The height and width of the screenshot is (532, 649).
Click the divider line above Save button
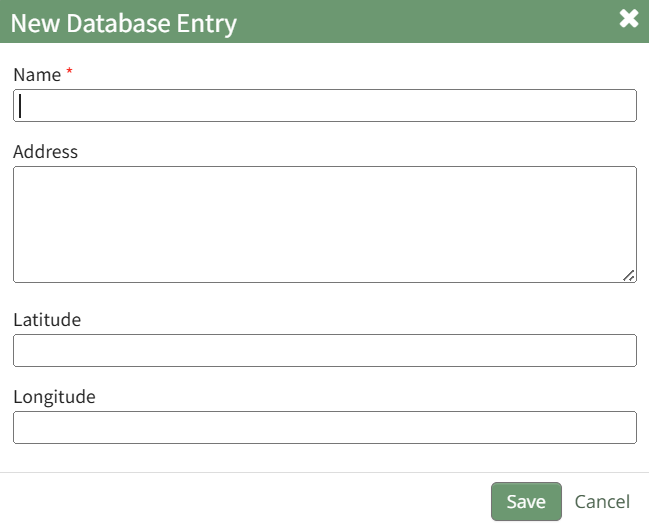(x=325, y=472)
